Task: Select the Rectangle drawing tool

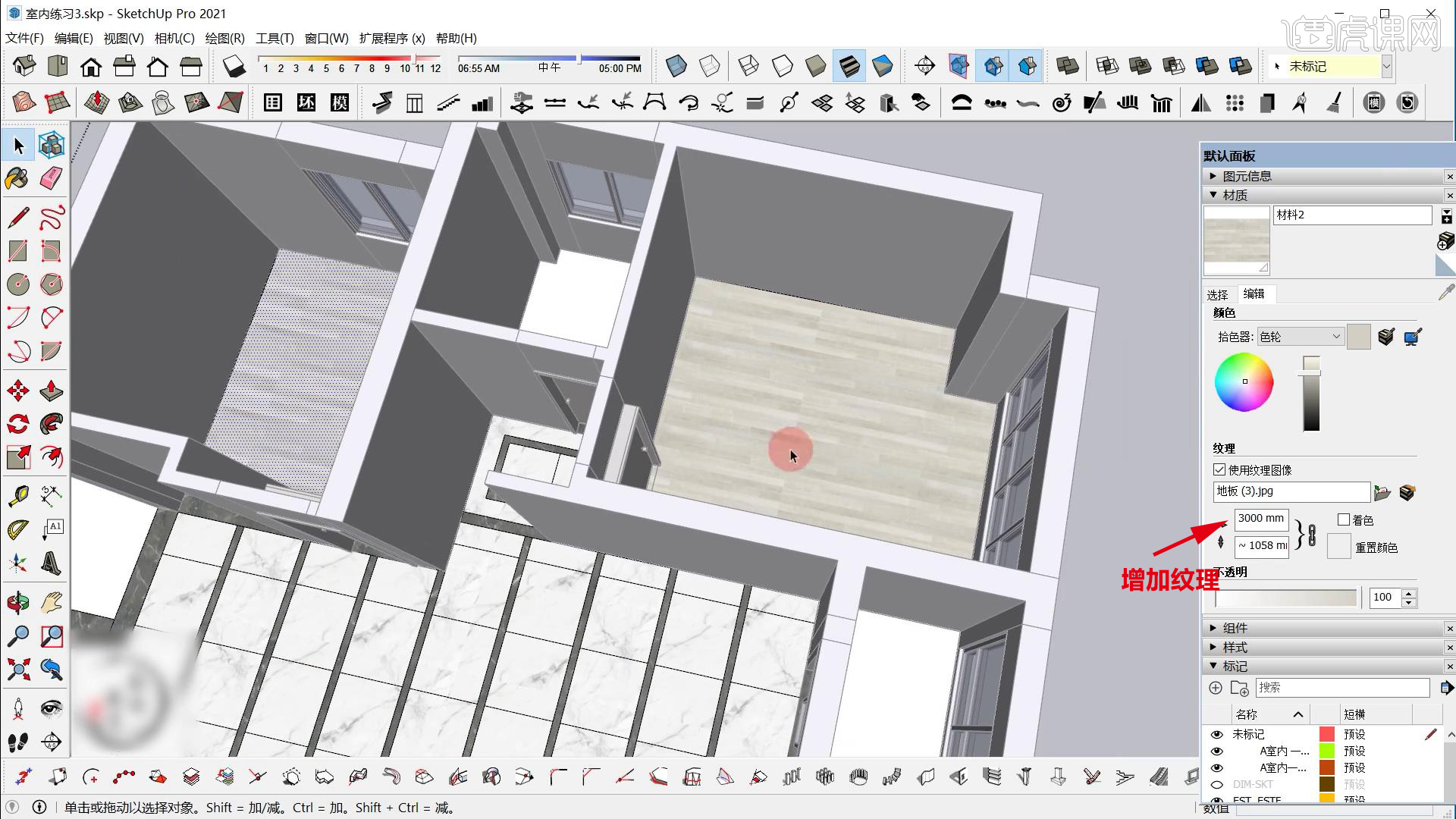Action: point(18,251)
